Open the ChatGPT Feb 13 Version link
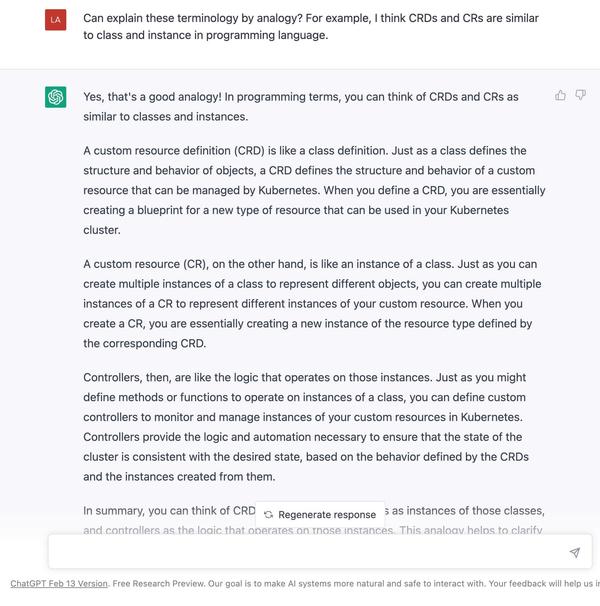The height and width of the screenshot is (606, 600). (x=59, y=583)
